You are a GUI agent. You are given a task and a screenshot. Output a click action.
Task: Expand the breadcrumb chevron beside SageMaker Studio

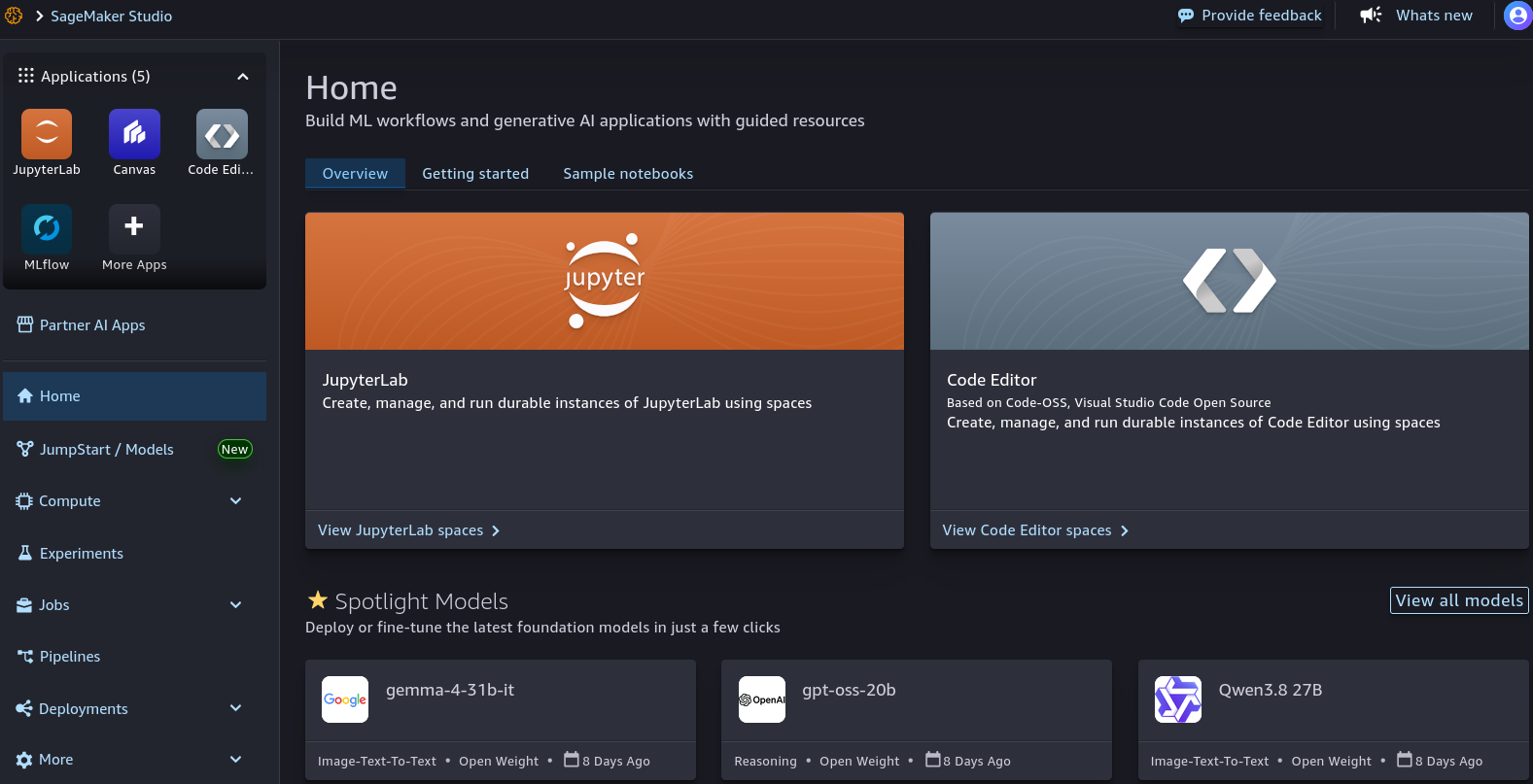40,16
